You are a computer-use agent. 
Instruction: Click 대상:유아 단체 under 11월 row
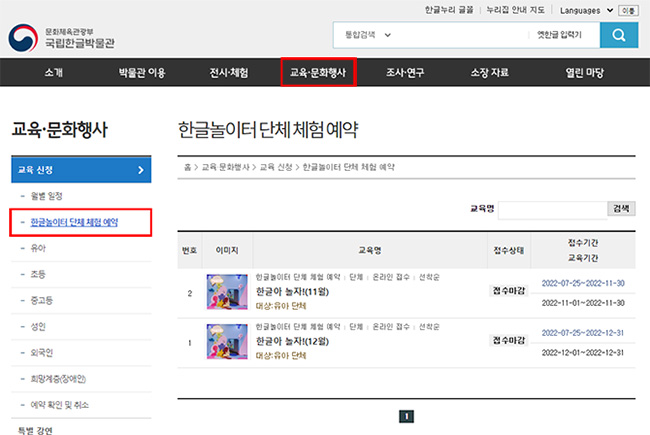281,306
